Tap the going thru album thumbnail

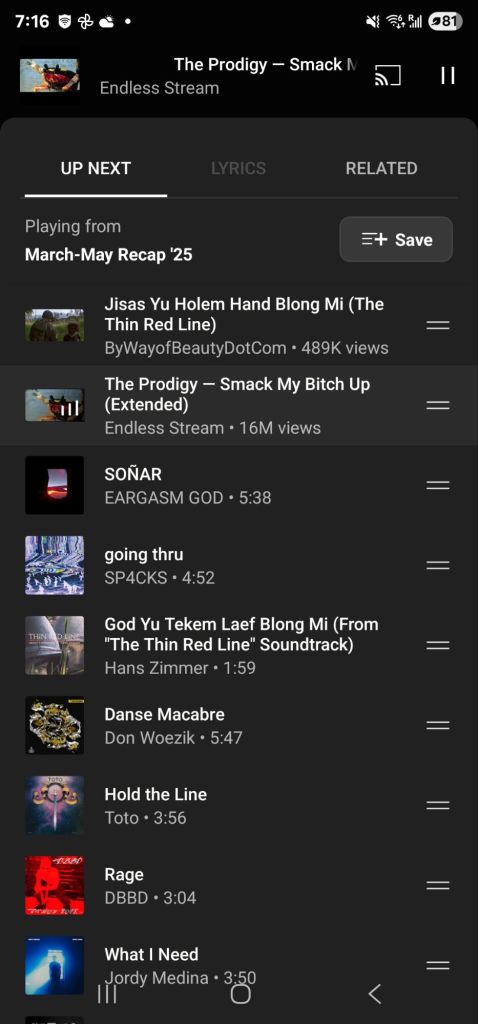(x=54, y=565)
